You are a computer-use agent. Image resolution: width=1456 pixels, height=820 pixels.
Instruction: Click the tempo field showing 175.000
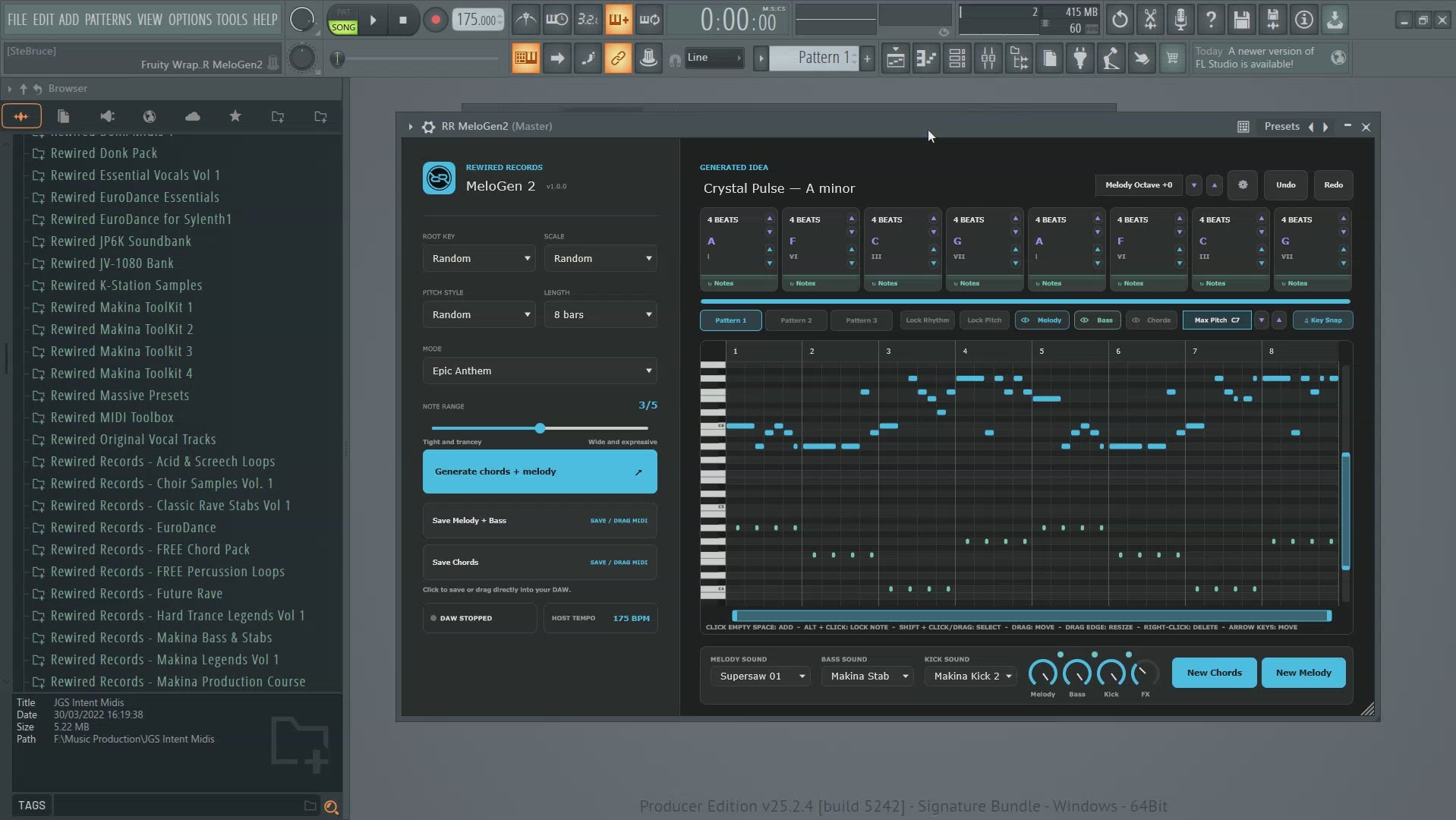478,20
